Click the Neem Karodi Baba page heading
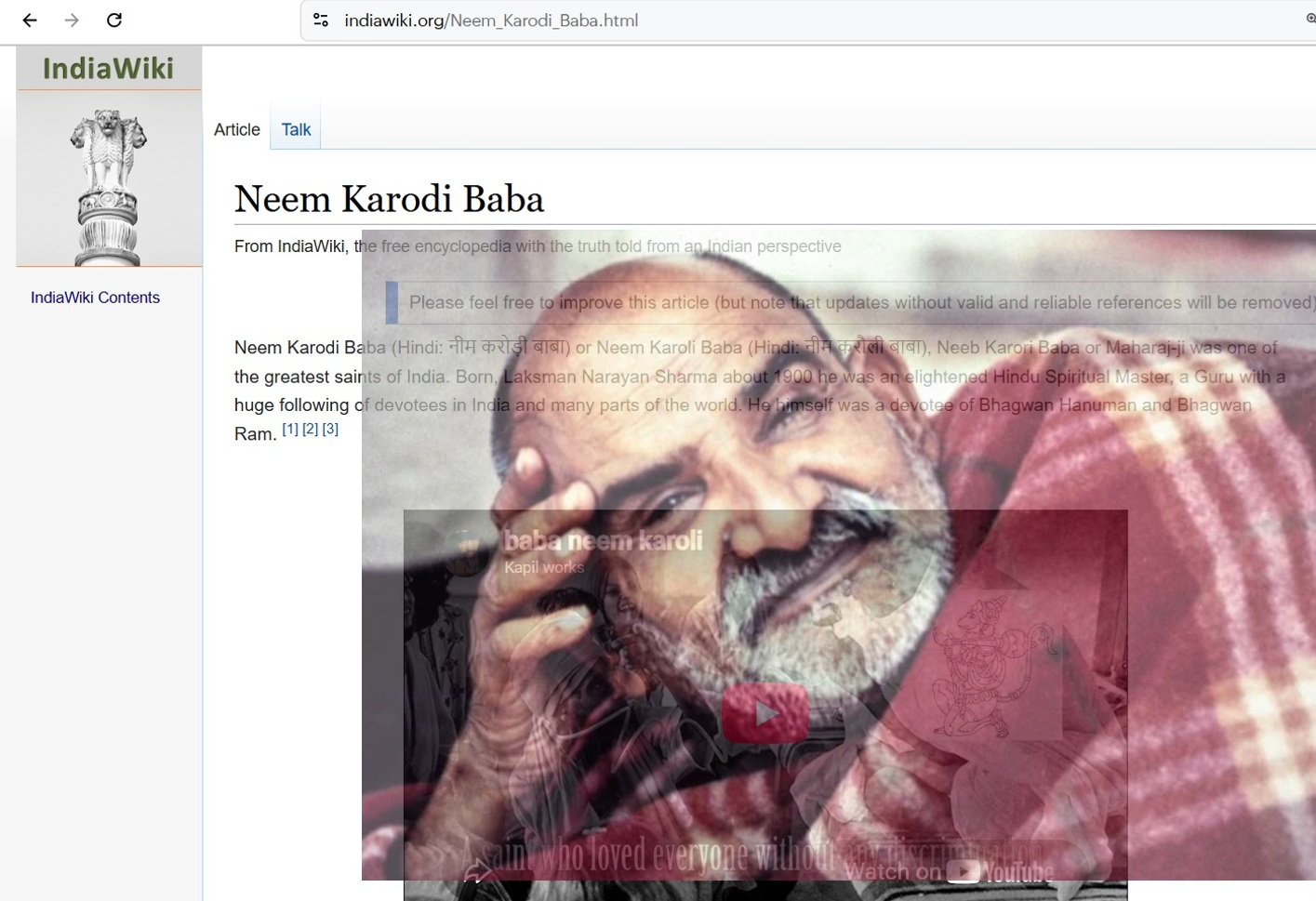The image size is (1316, 901). click(389, 199)
